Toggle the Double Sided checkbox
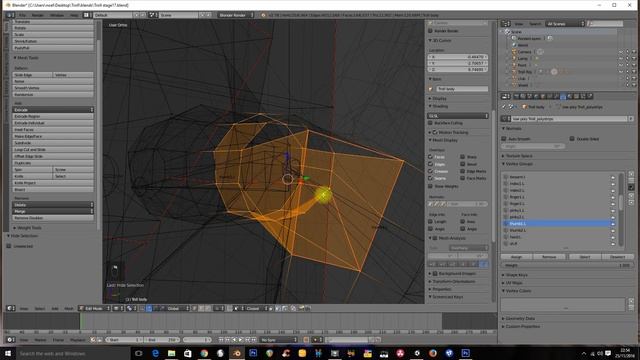This screenshot has height=360, width=640. pyautogui.click(x=572, y=139)
